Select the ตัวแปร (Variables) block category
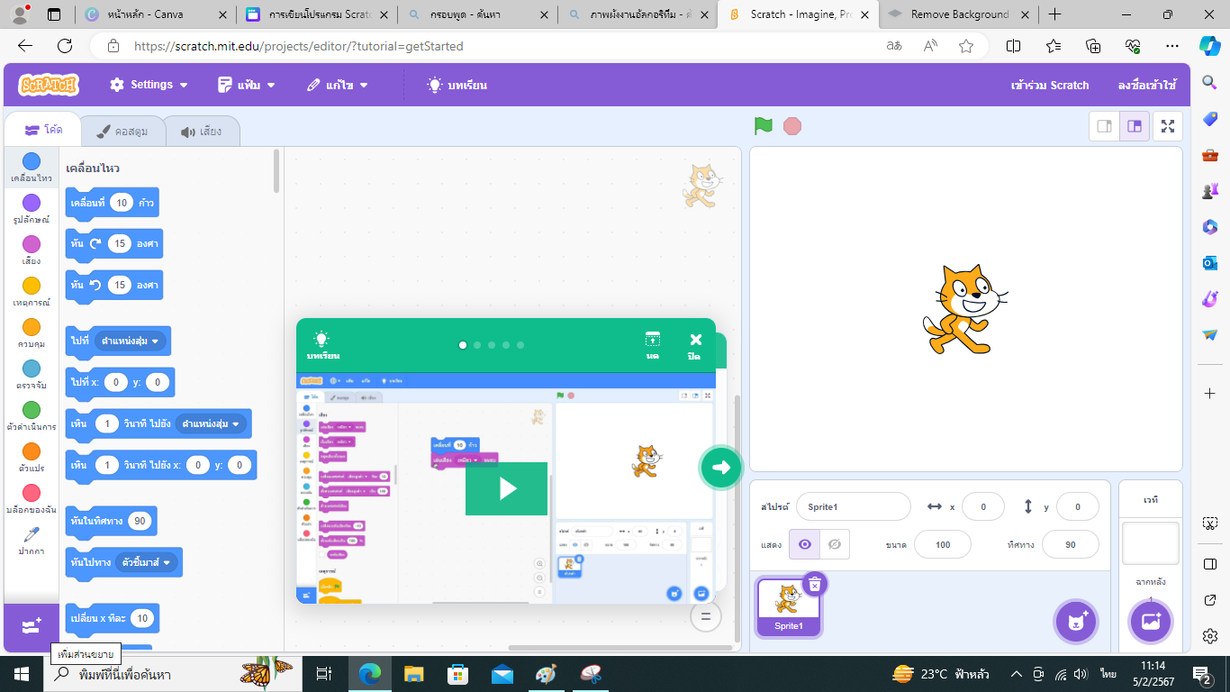Viewport: 1230px width, 692px height. (x=31, y=457)
